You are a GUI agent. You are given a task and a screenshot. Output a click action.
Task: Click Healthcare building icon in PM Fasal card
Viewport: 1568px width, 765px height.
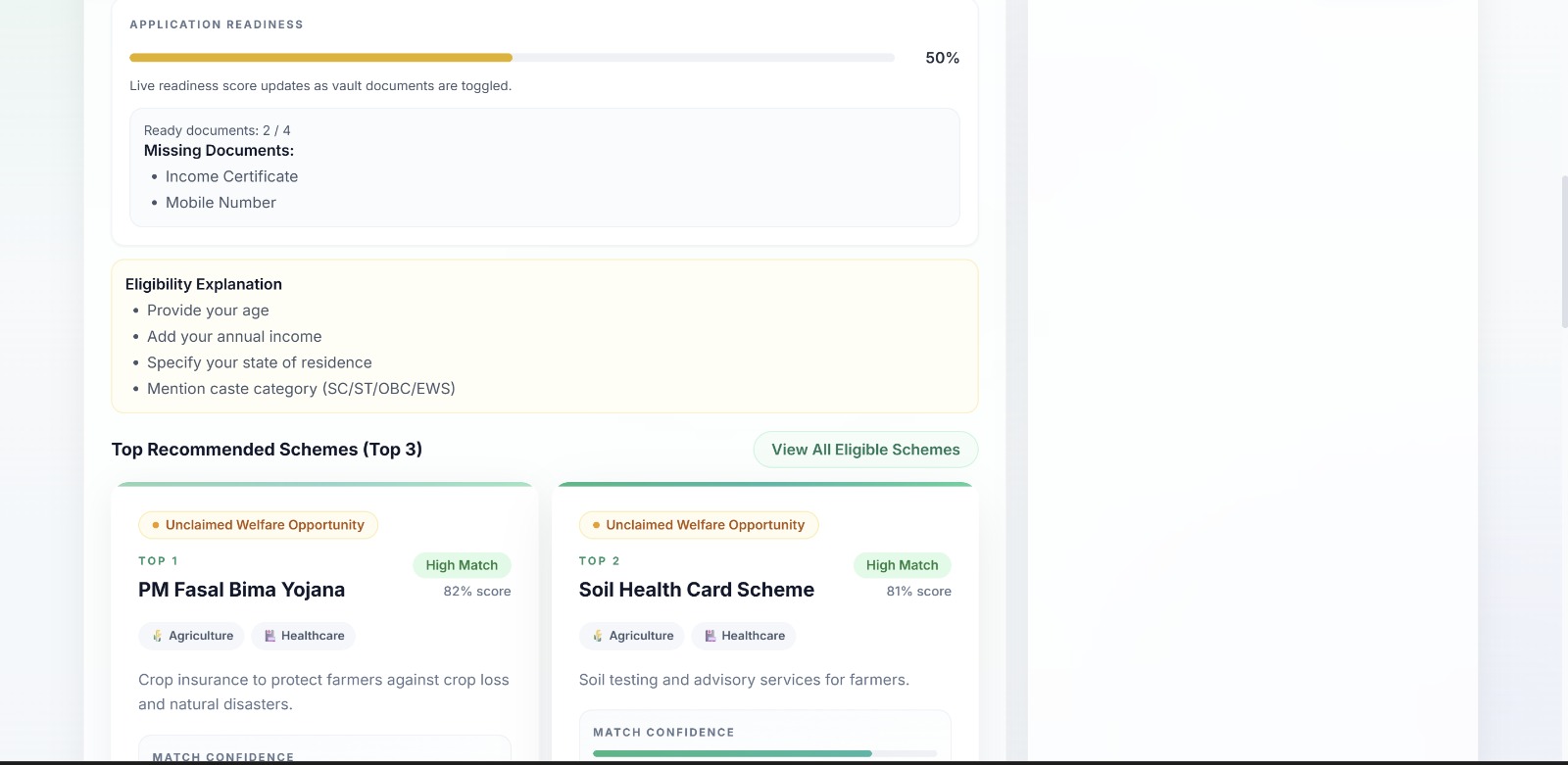270,636
